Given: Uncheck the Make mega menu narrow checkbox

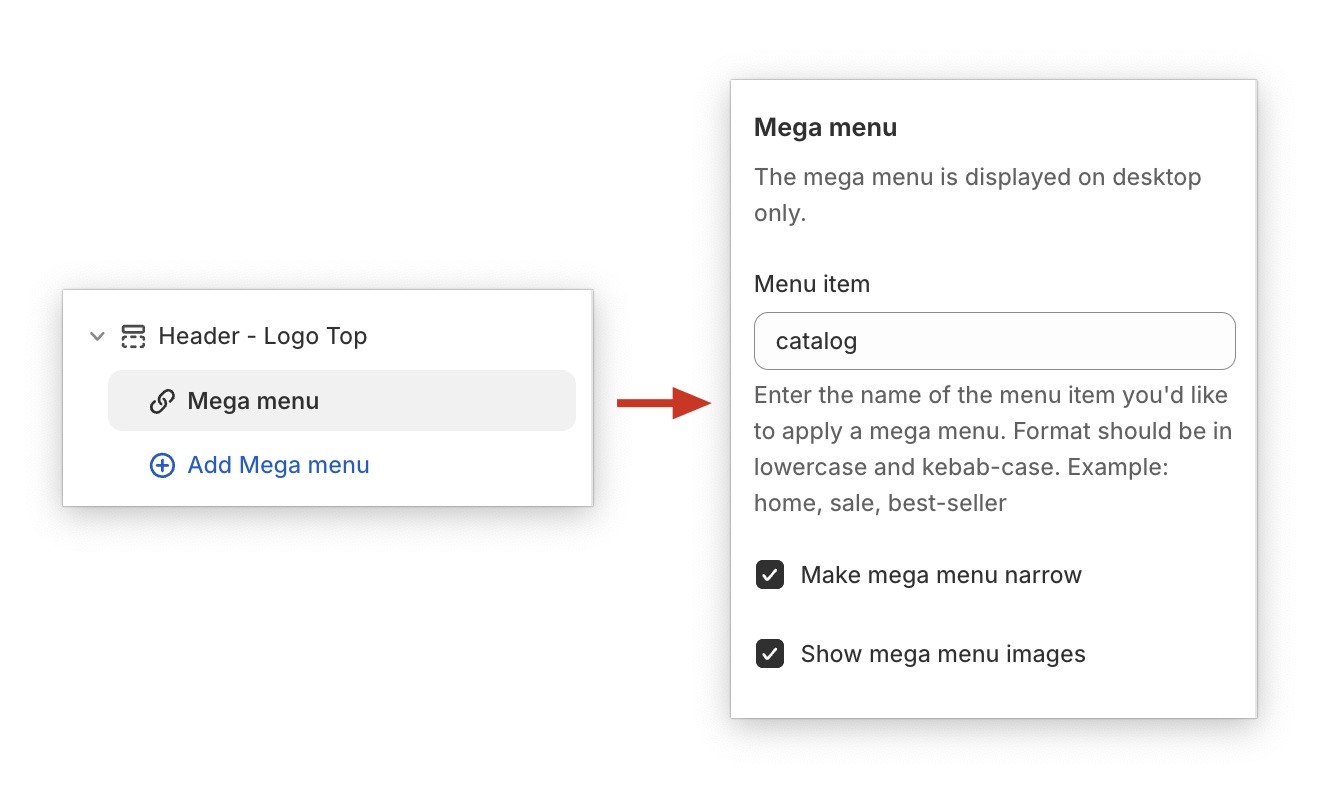Looking at the screenshot, I should (x=770, y=575).
